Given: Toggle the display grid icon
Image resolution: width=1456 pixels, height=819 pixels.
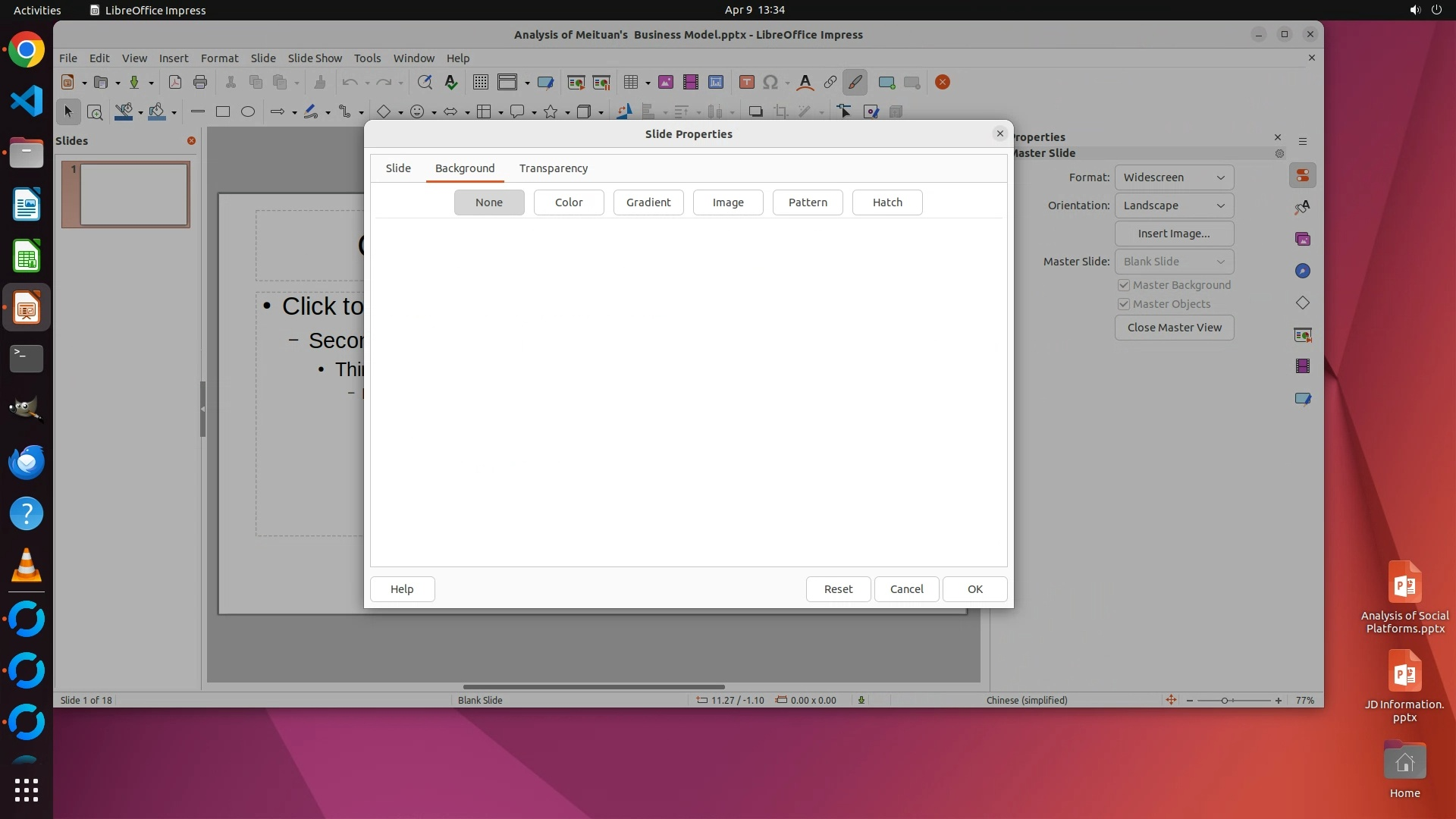Looking at the screenshot, I should pos(480,83).
